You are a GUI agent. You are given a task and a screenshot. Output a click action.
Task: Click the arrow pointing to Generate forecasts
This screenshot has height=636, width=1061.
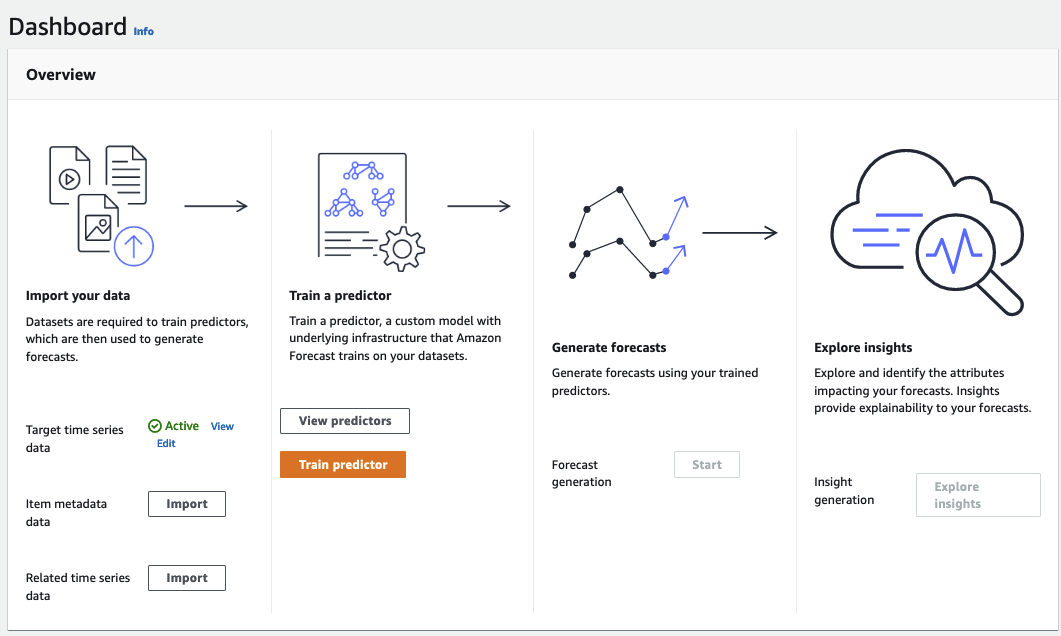(x=481, y=206)
